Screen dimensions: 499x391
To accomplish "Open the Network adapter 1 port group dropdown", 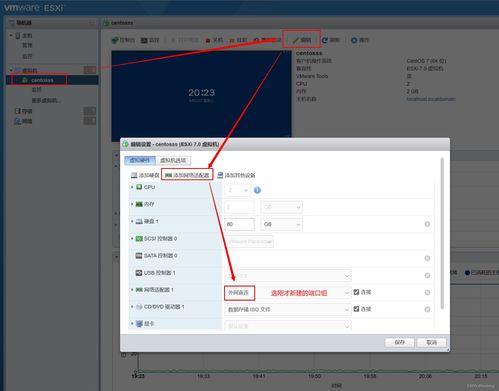I will [288, 293].
